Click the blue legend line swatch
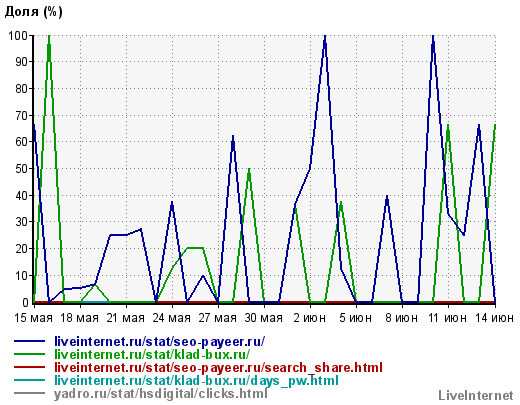The image size is (520, 405). [x=29, y=341]
